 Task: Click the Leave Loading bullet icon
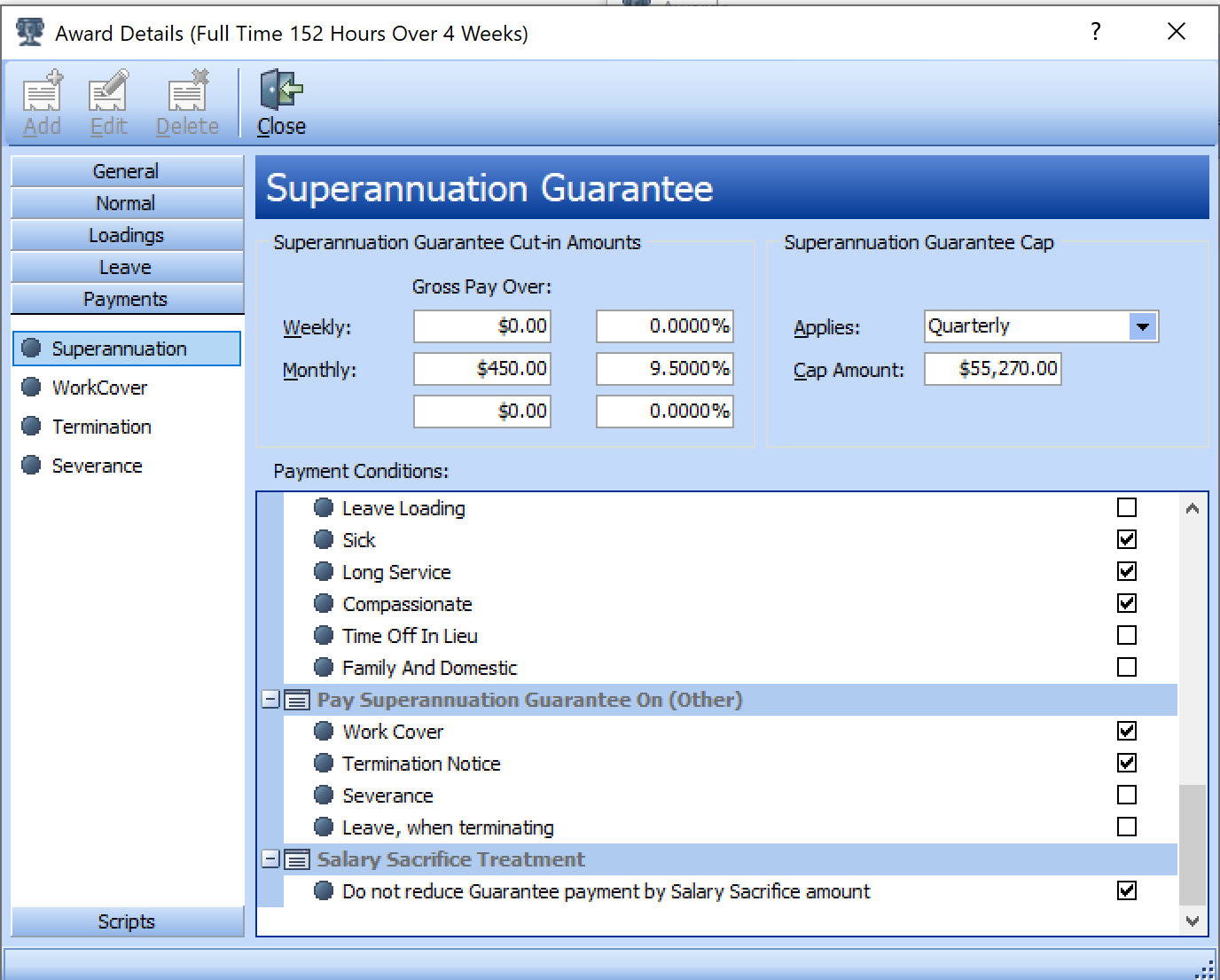click(x=325, y=507)
